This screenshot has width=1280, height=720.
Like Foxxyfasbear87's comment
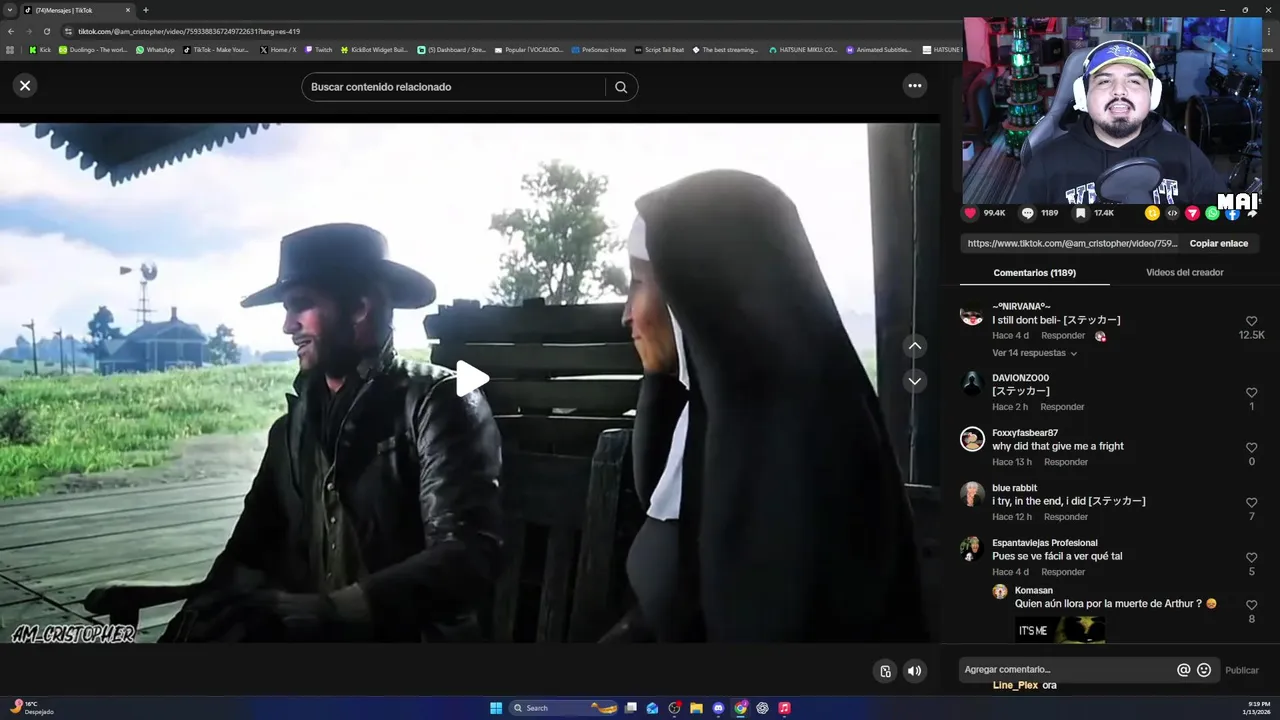click(1251, 448)
